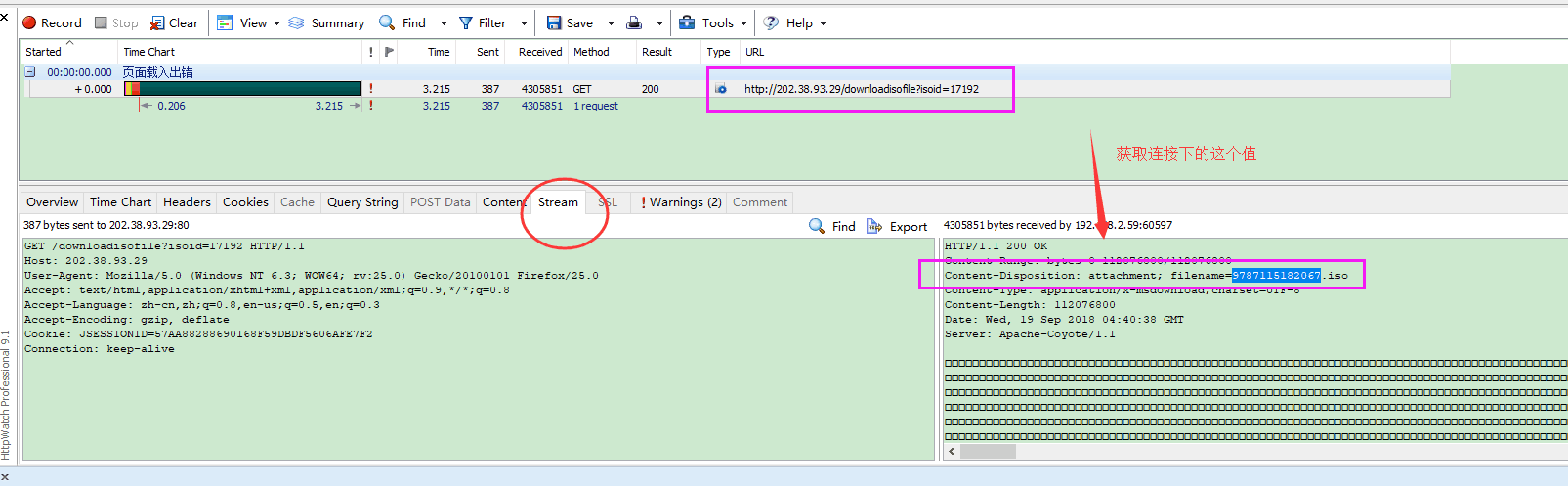Open the Warnings (2) tab
Image resolution: width=1568 pixels, height=486 pixels.
coord(681,202)
